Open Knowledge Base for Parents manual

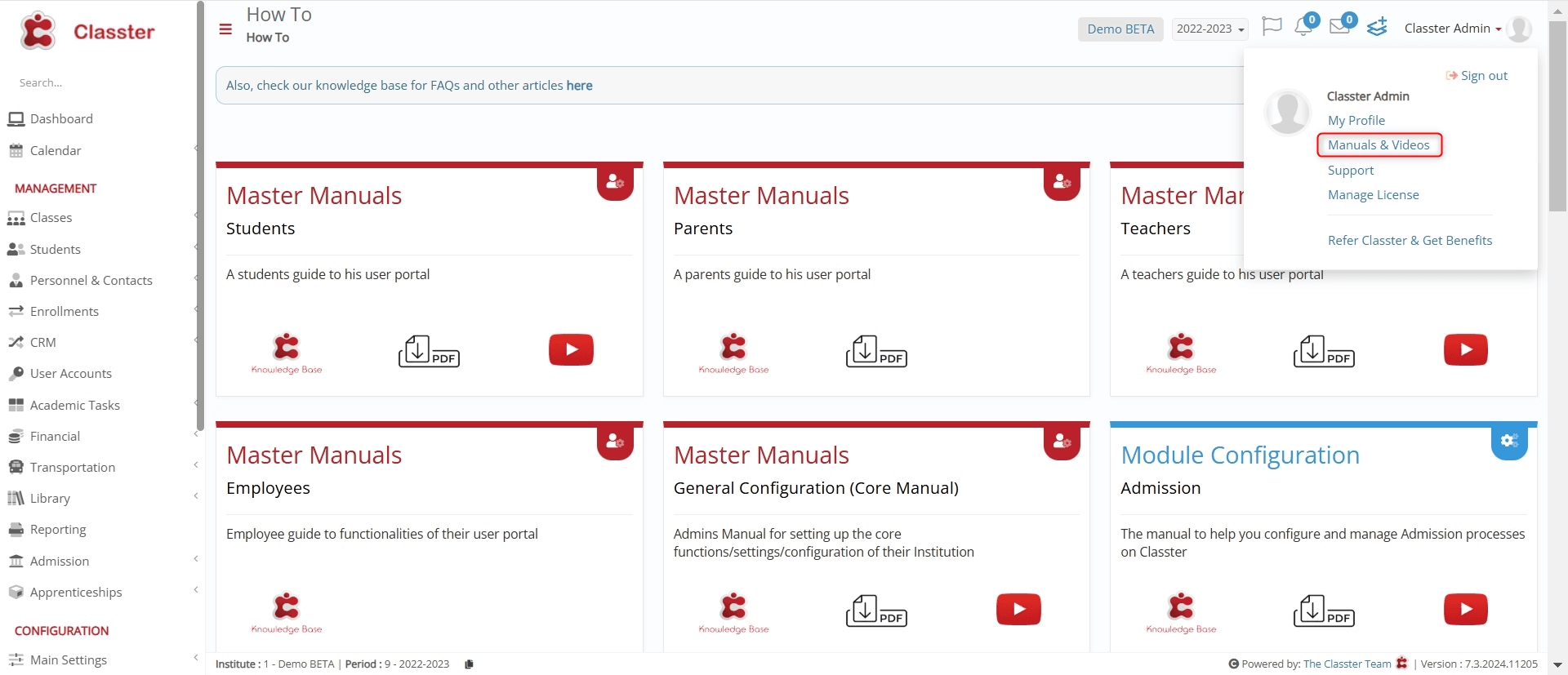point(733,354)
